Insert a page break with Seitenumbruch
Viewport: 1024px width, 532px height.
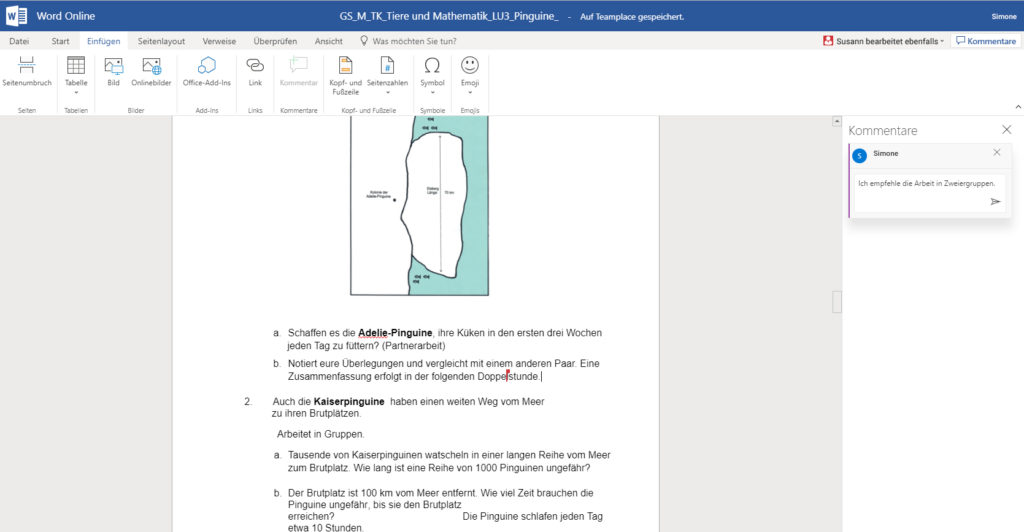point(26,71)
